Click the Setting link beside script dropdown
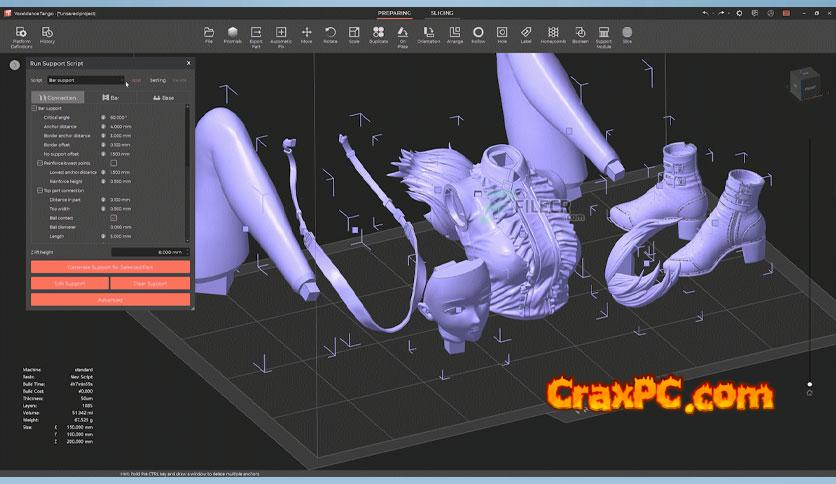The width and height of the screenshot is (836, 484). (157, 80)
